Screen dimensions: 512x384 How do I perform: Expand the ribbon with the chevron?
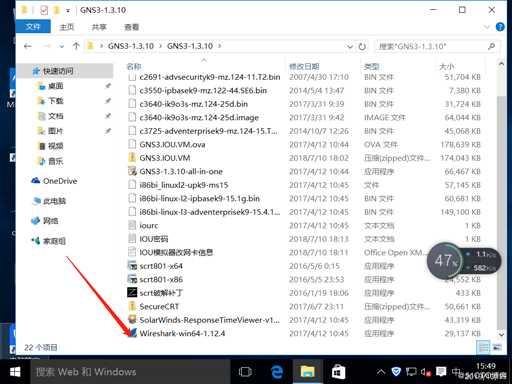tap(487, 27)
